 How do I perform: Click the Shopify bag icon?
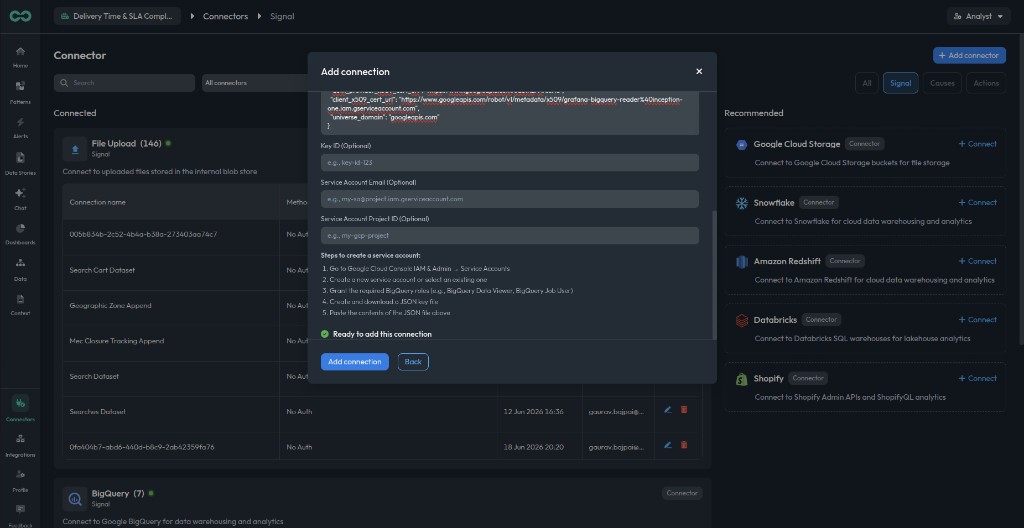[x=741, y=379]
